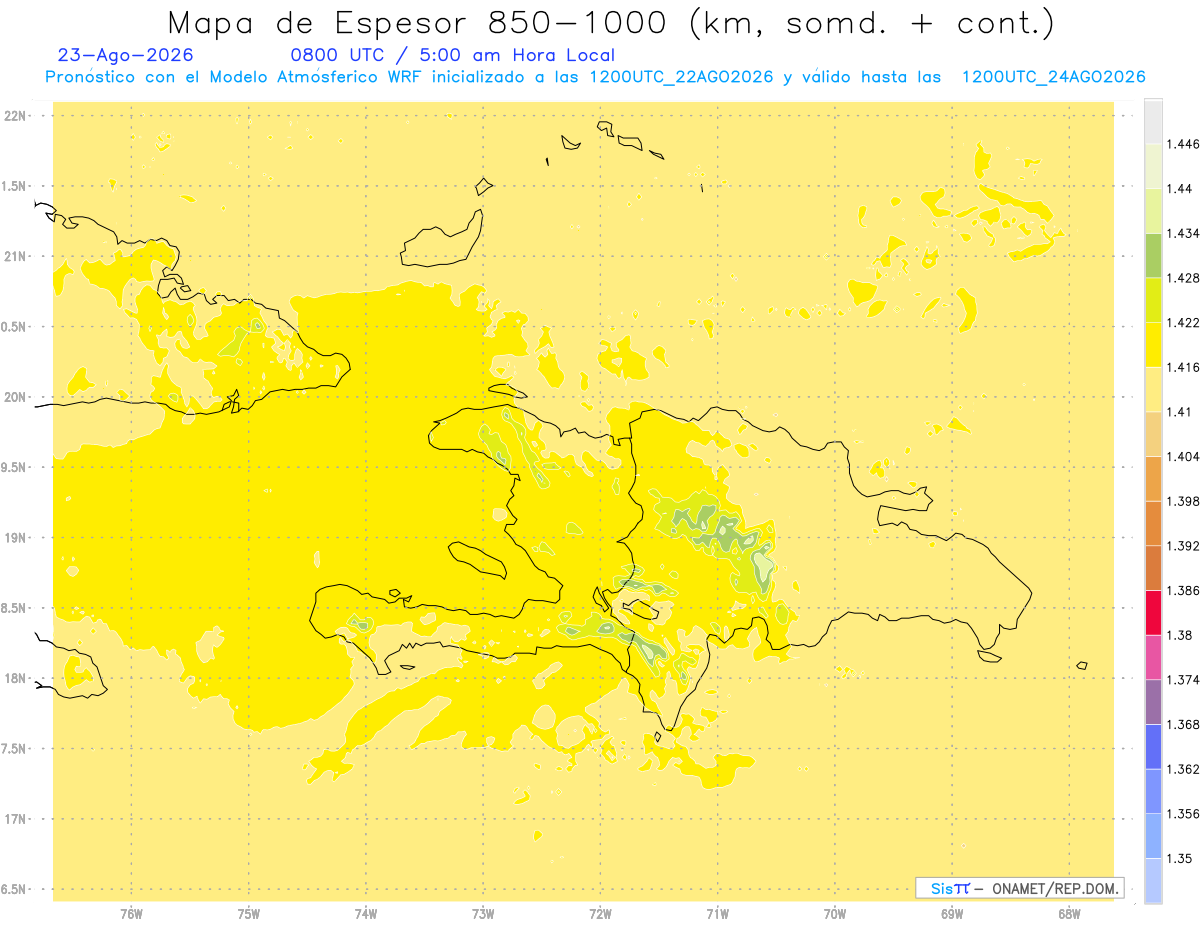This screenshot has height=927, width=1200.
Task: Click the '68W' longitude label
Action: click(x=1069, y=913)
